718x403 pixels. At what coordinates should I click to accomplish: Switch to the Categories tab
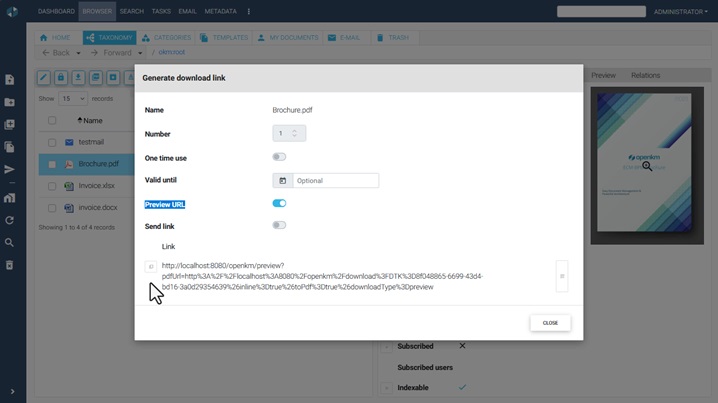(167, 38)
